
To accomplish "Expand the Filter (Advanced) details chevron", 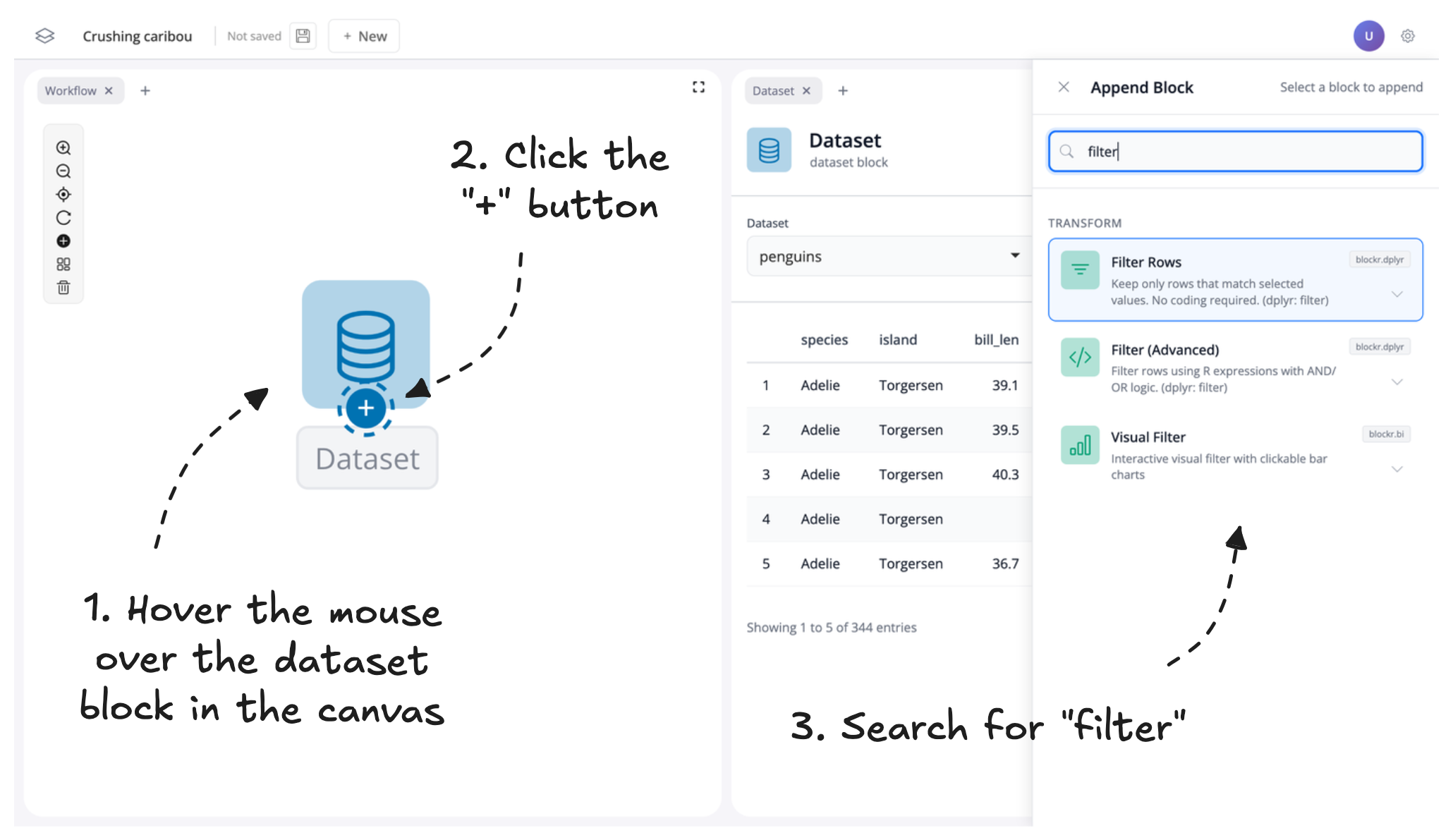I will 1397,382.
